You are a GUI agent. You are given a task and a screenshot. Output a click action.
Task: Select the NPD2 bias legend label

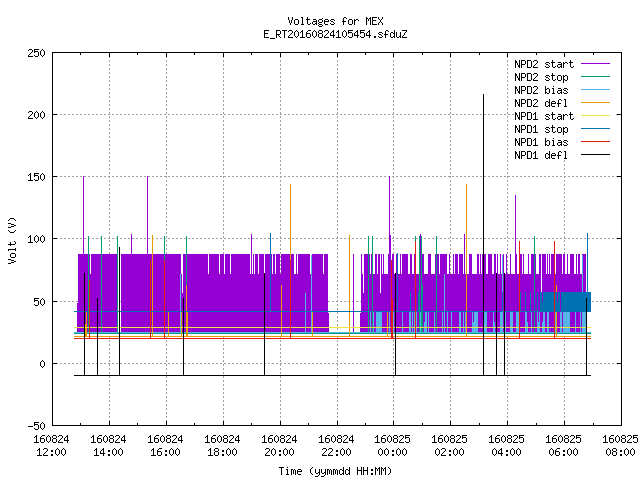(x=541, y=90)
